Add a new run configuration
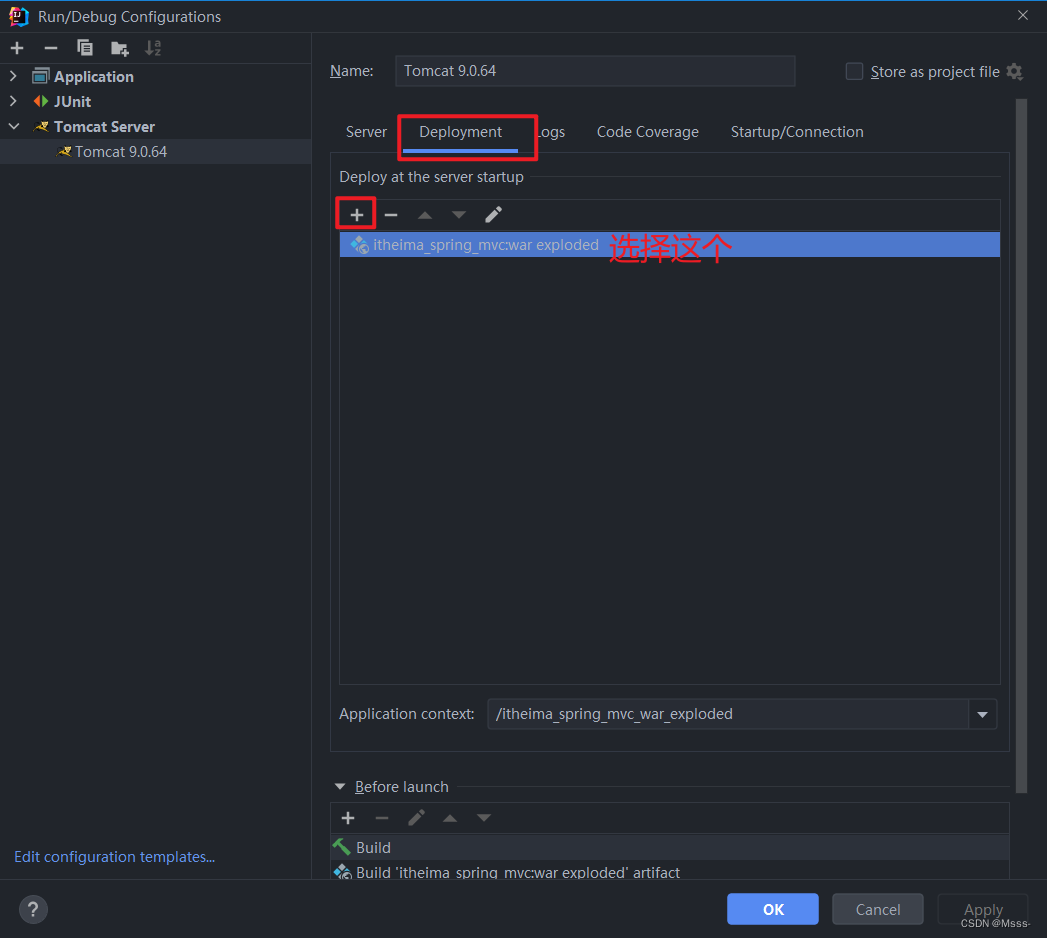Image resolution: width=1047 pixels, height=938 pixels. click(x=16, y=47)
